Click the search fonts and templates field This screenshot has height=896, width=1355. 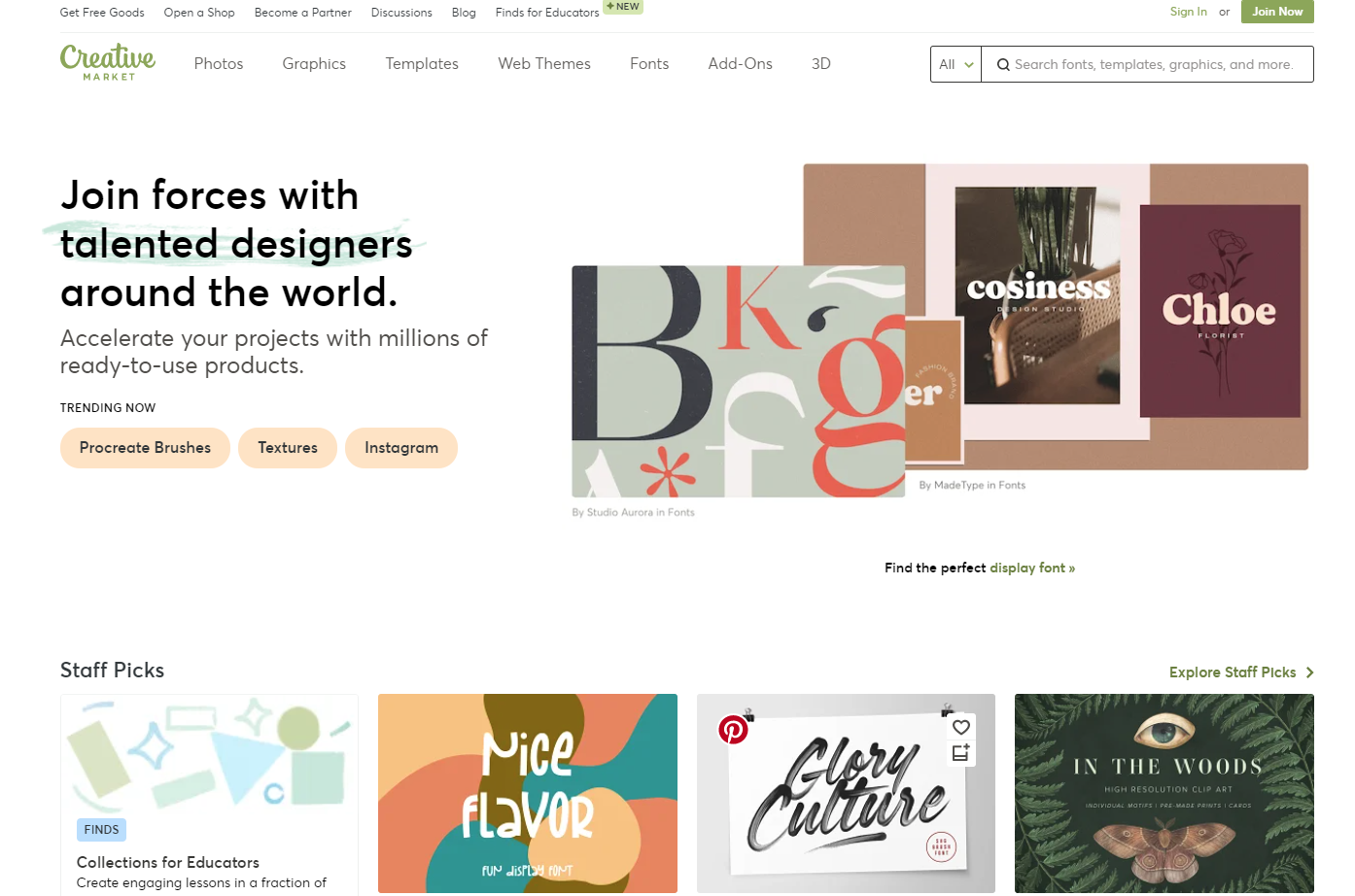point(1147,64)
